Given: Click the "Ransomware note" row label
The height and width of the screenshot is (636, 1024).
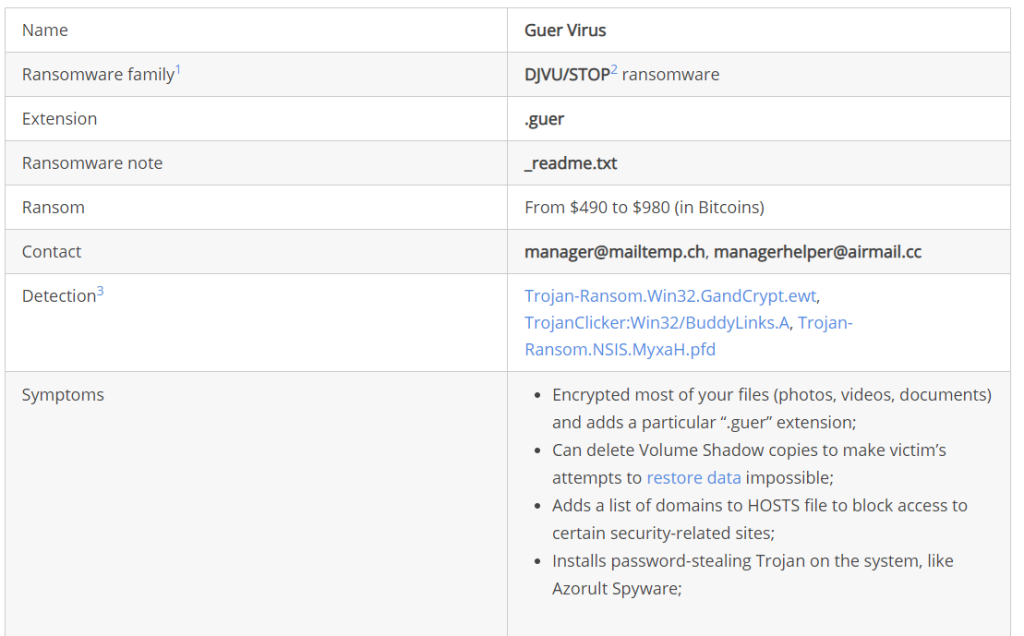Looking at the screenshot, I should [92, 163].
